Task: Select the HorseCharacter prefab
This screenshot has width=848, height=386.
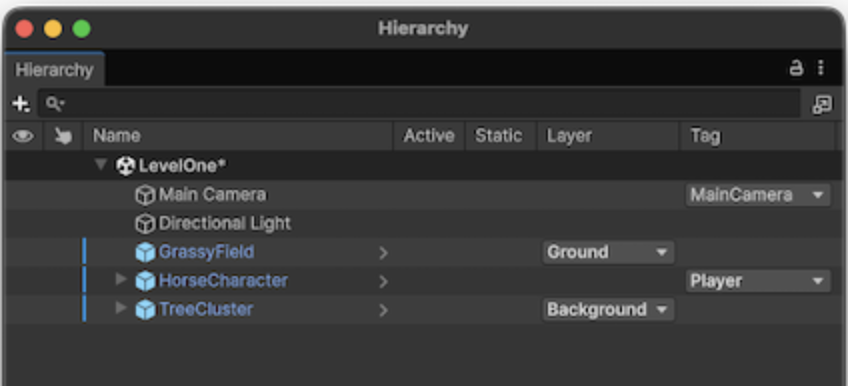Action: tap(223, 281)
